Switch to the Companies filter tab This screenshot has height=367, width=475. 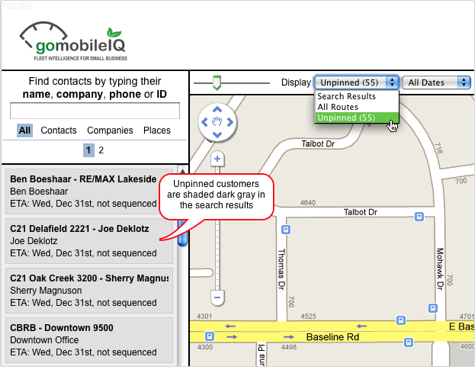click(x=110, y=130)
